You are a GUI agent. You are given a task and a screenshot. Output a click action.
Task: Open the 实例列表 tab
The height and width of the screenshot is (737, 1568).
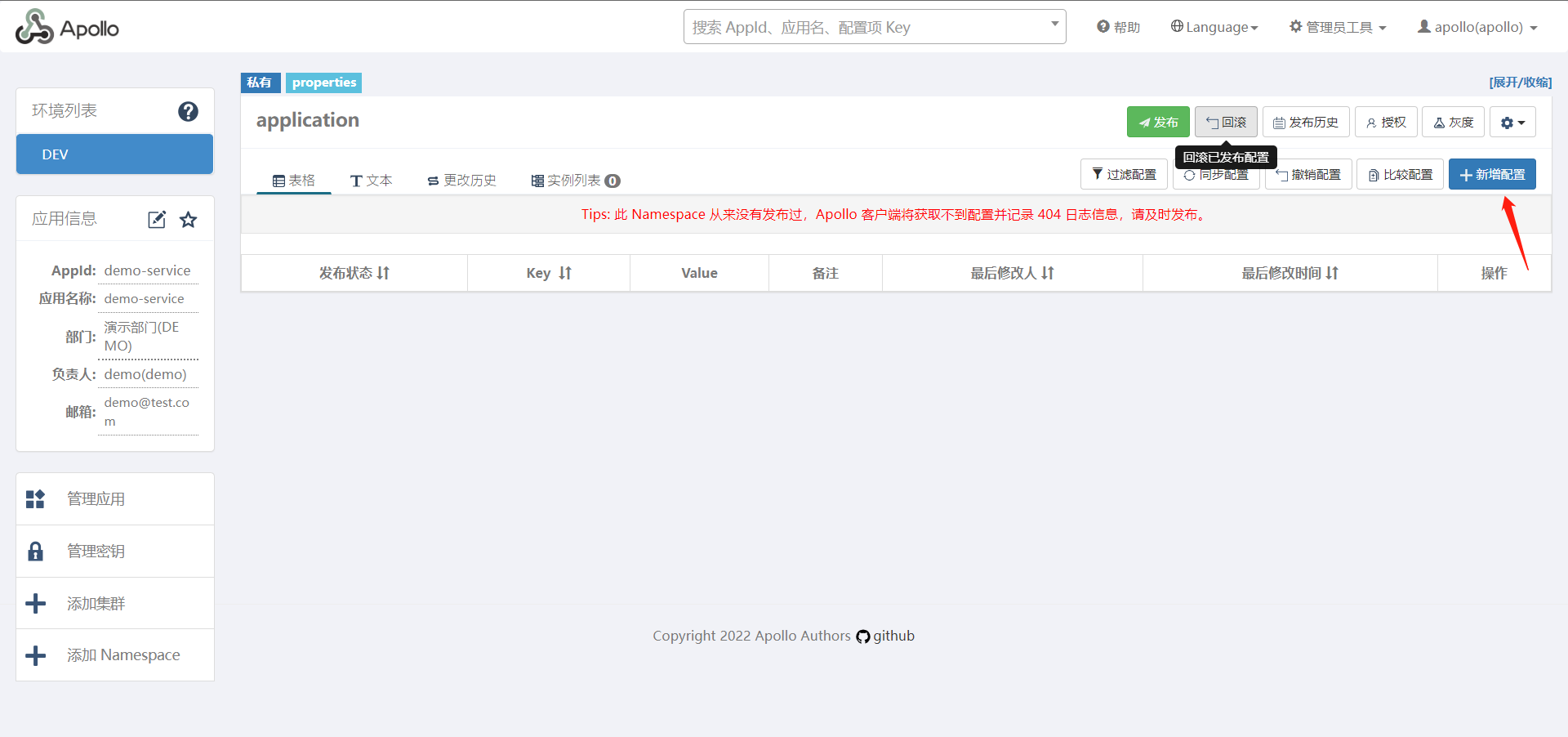tap(575, 181)
